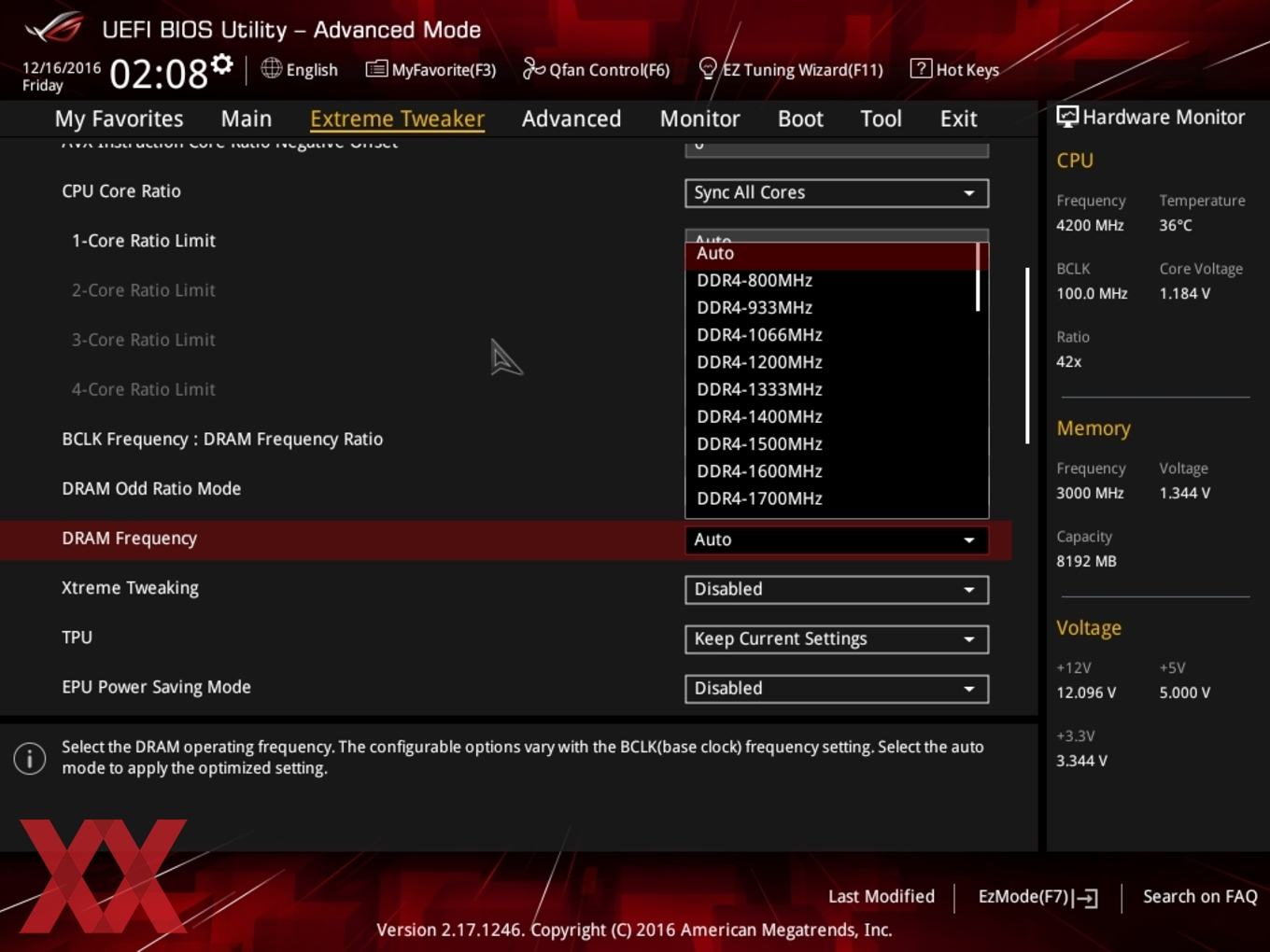Open Qfan Control(F6) fan icon

(x=533, y=68)
